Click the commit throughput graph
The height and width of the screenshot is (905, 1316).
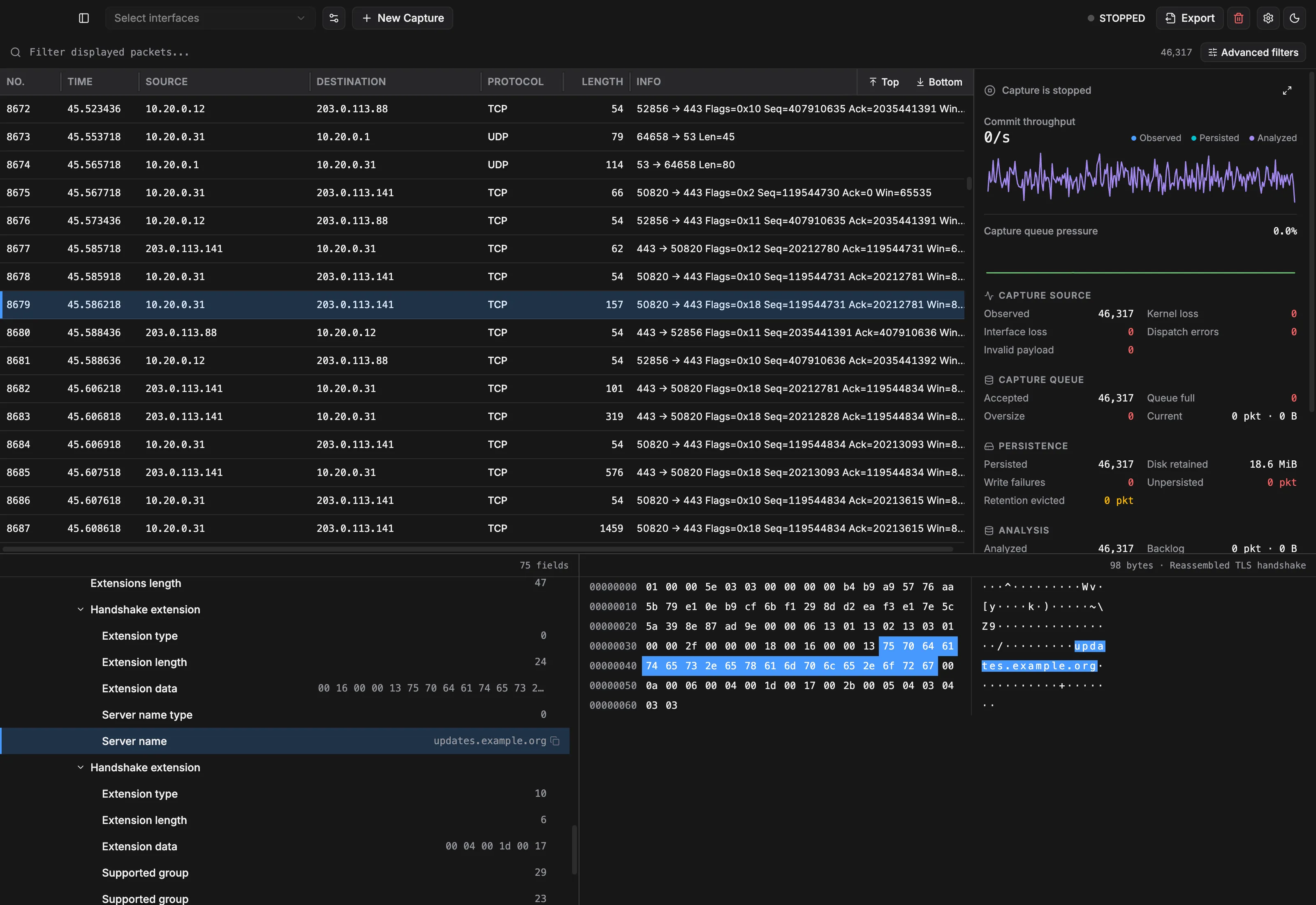[x=1140, y=178]
